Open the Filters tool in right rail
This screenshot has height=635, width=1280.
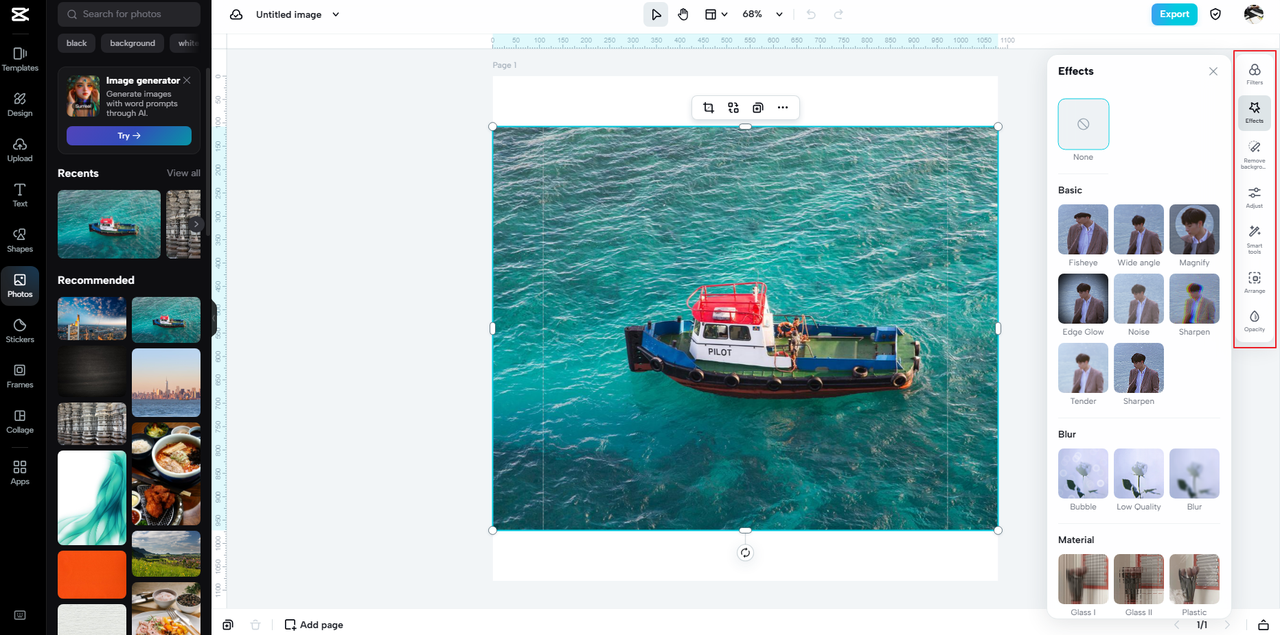[x=1254, y=73]
